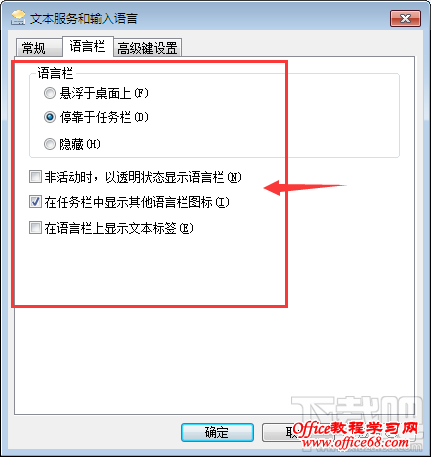The image size is (431, 457).
Task: Click the Office教程学习网 watermark logo
Action: click(x=355, y=428)
